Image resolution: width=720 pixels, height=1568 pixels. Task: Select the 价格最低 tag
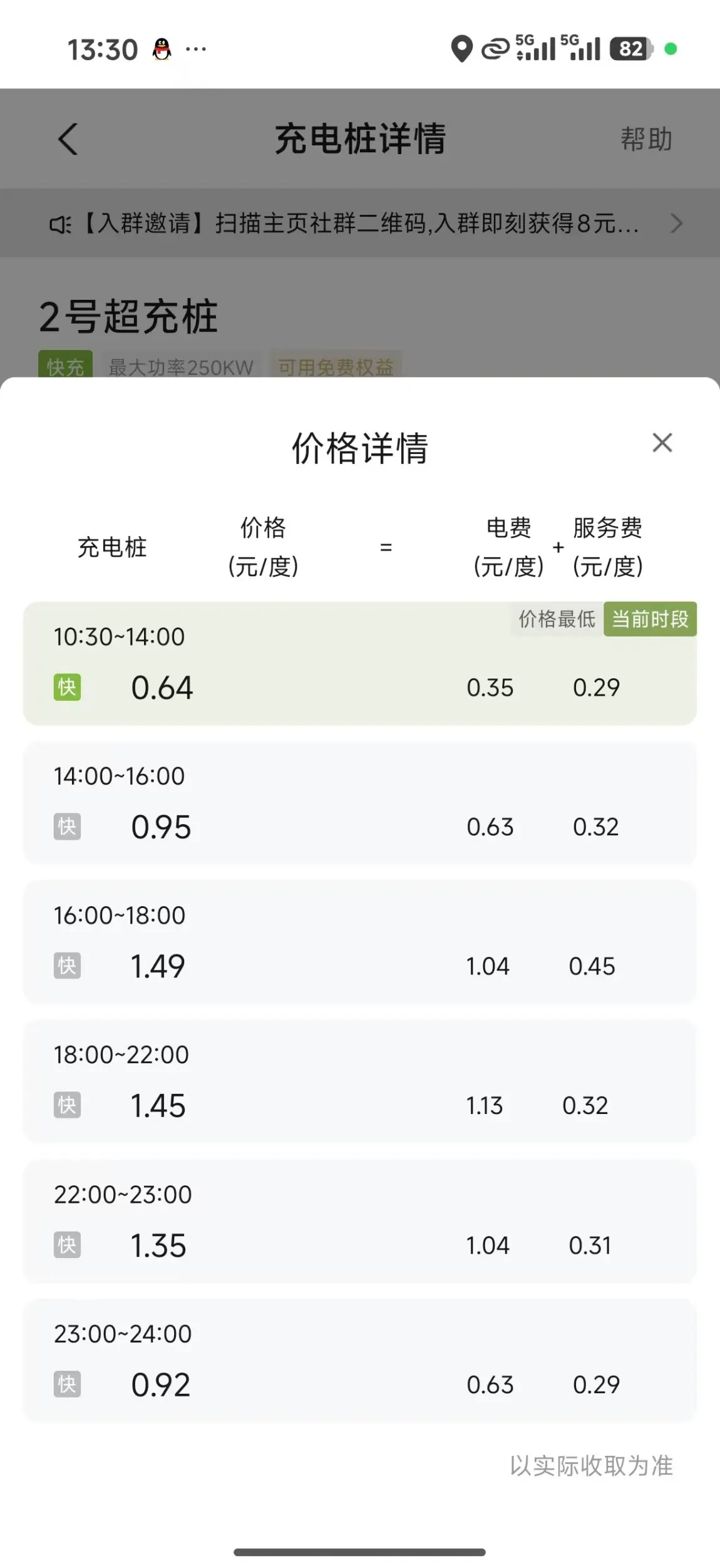(x=557, y=619)
